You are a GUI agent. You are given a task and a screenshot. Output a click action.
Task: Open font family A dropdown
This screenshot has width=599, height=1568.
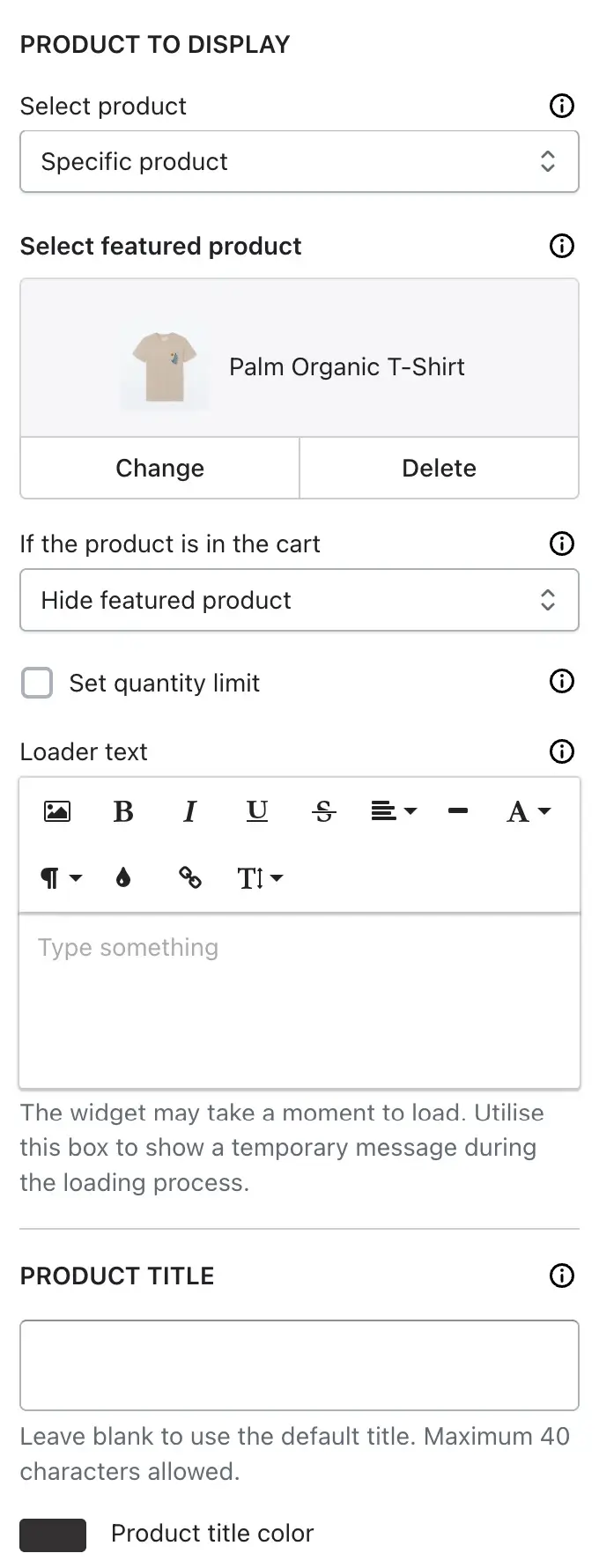(x=529, y=811)
